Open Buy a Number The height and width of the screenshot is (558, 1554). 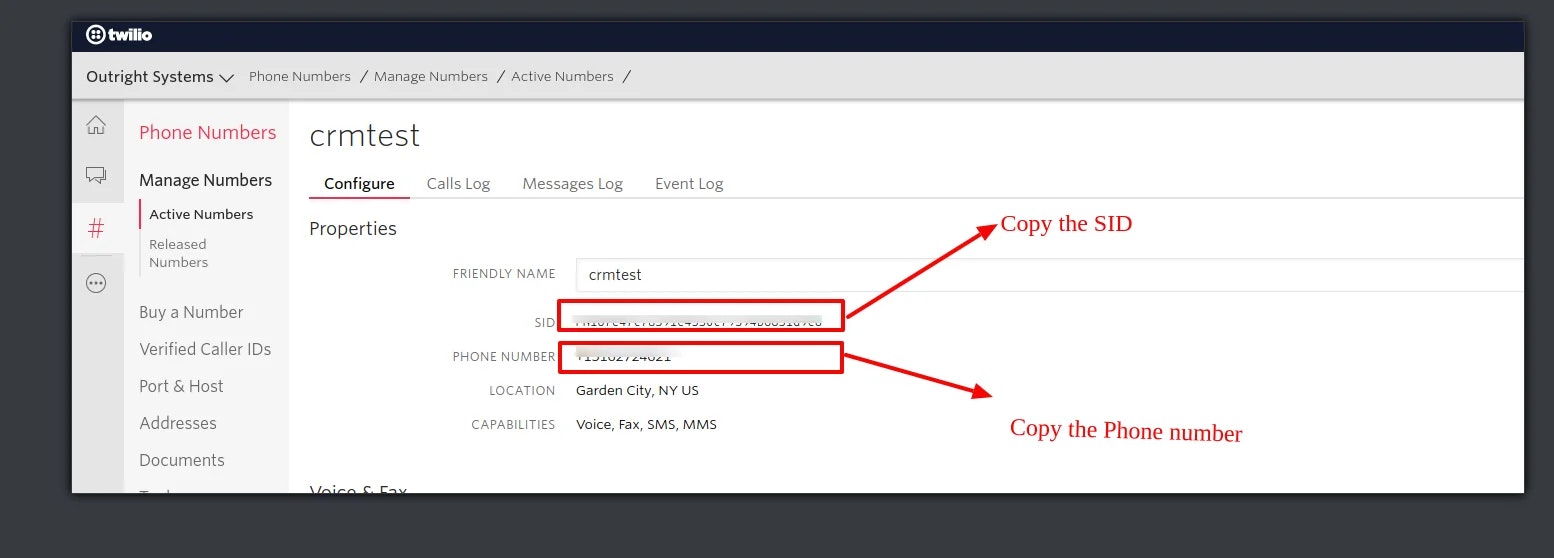pyautogui.click(x=191, y=312)
